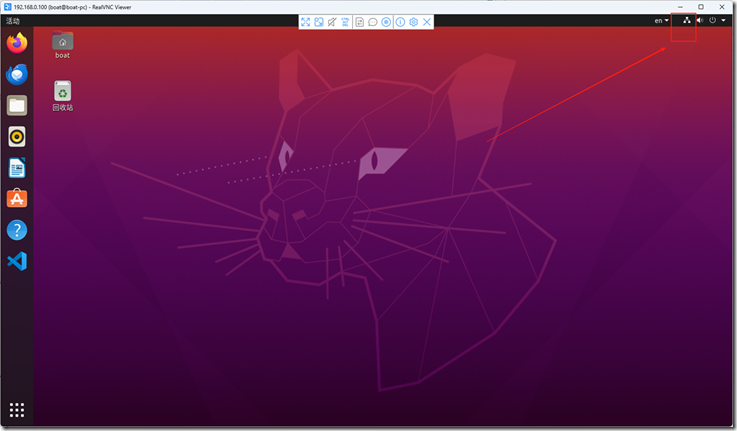737x431 pixels.
Task: Show the applications grid
Action: pyautogui.click(x=17, y=410)
